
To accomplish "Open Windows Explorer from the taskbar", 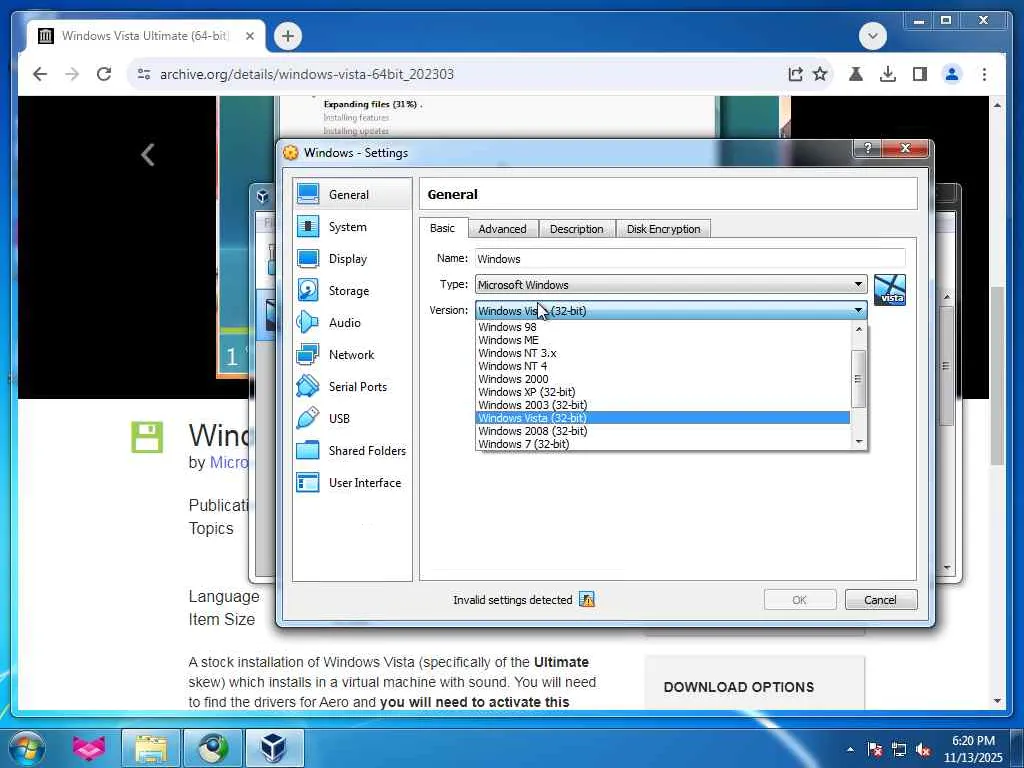I will point(151,748).
